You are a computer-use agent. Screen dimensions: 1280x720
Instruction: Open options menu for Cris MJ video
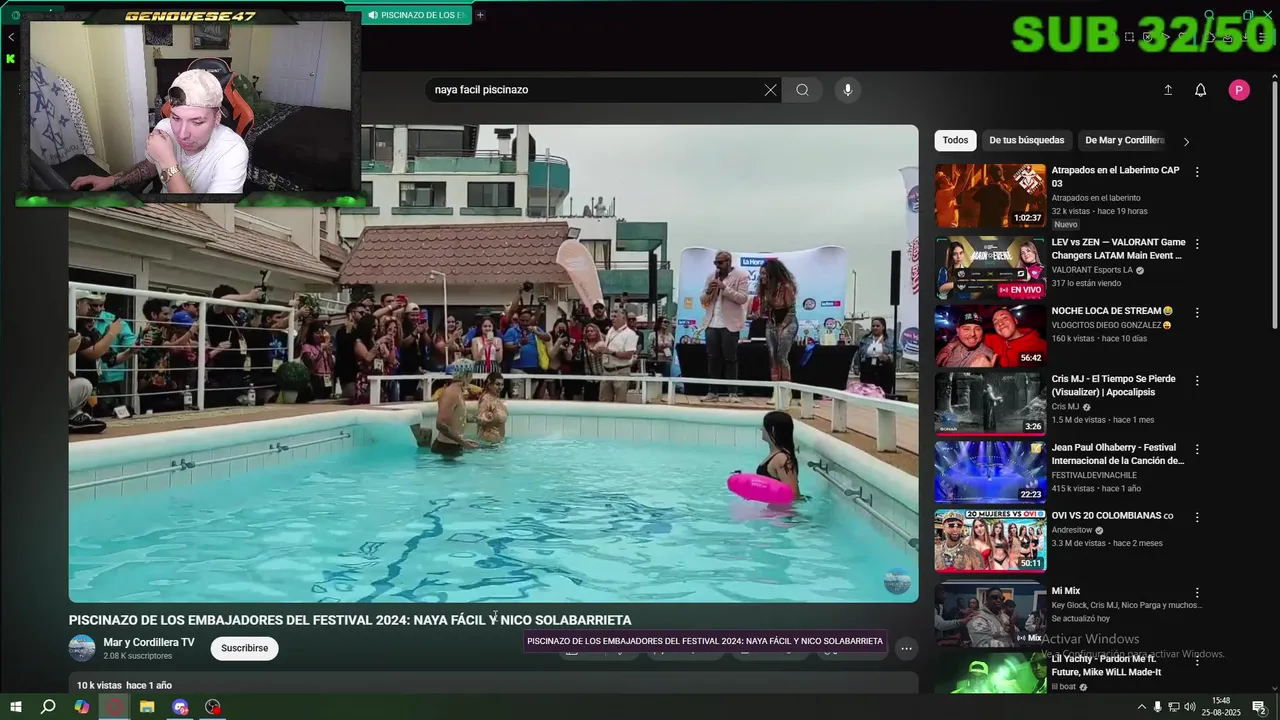tap(1197, 381)
